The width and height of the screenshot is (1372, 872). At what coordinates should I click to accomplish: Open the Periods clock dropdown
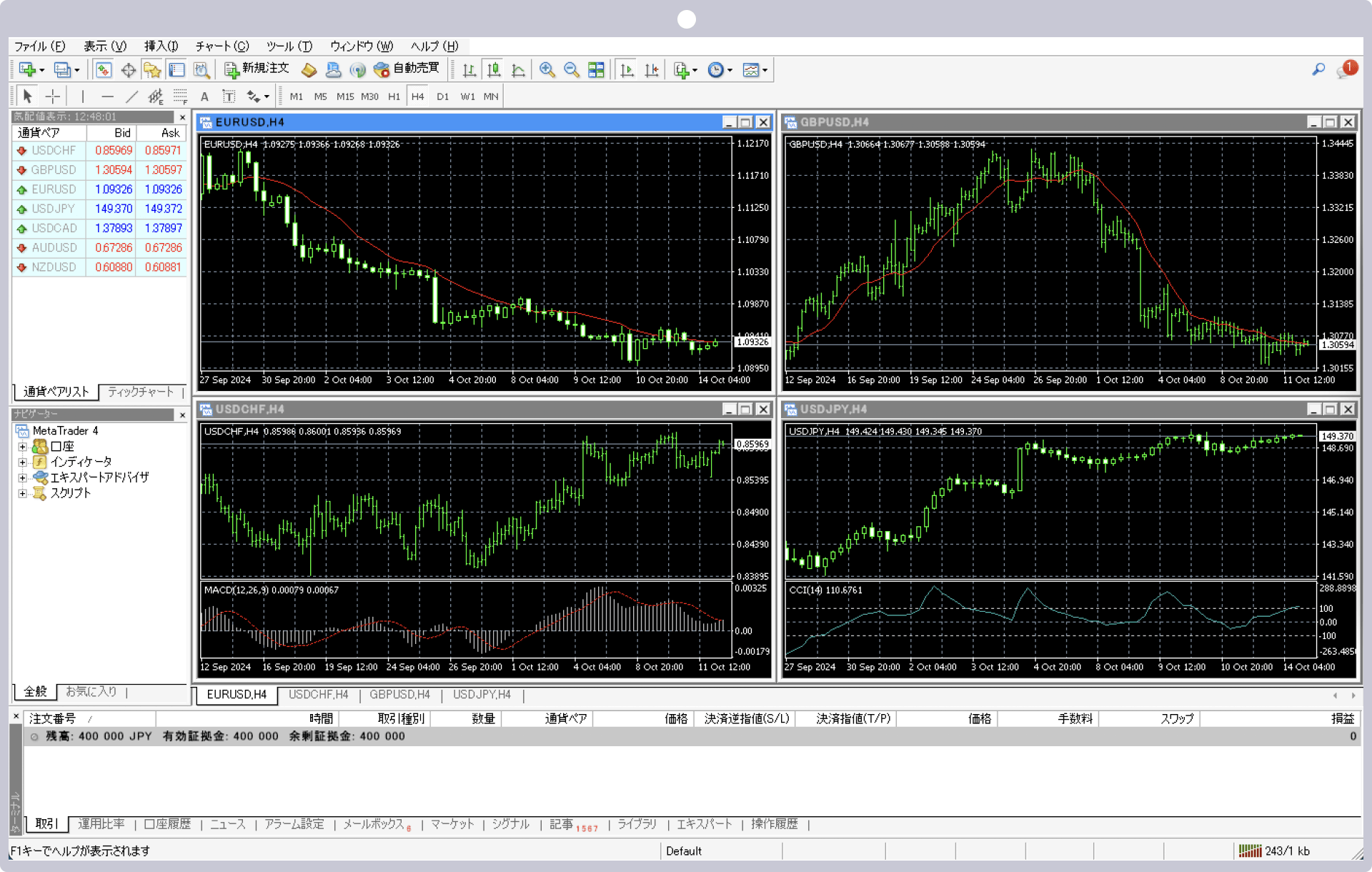[x=720, y=69]
